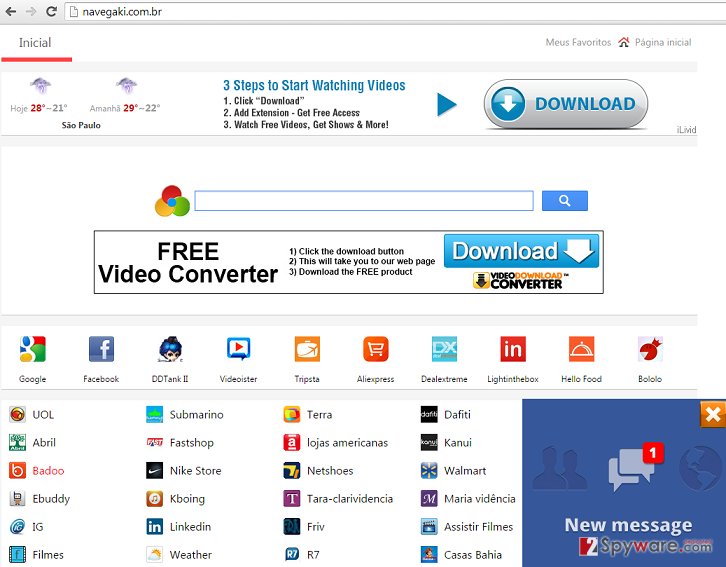The width and height of the screenshot is (726, 567).
Task: Click "3 Steps to Start Watching Videos" heading
Action: point(314,85)
